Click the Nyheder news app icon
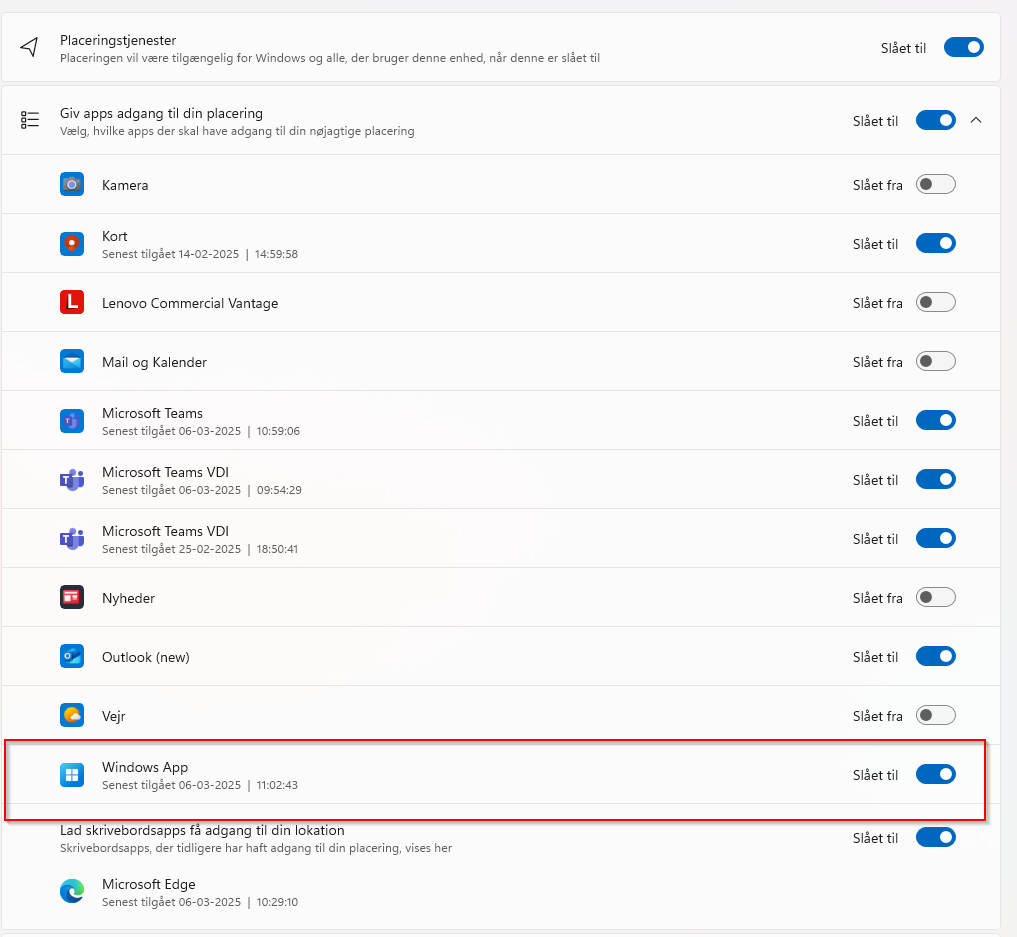 point(72,598)
